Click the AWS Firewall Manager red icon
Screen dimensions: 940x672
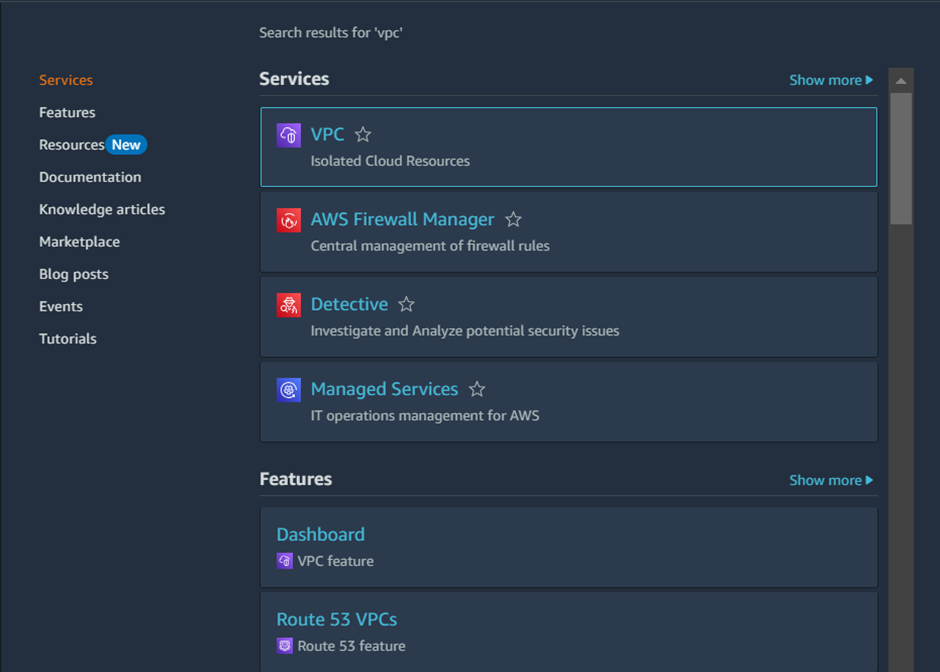coord(288,220)
